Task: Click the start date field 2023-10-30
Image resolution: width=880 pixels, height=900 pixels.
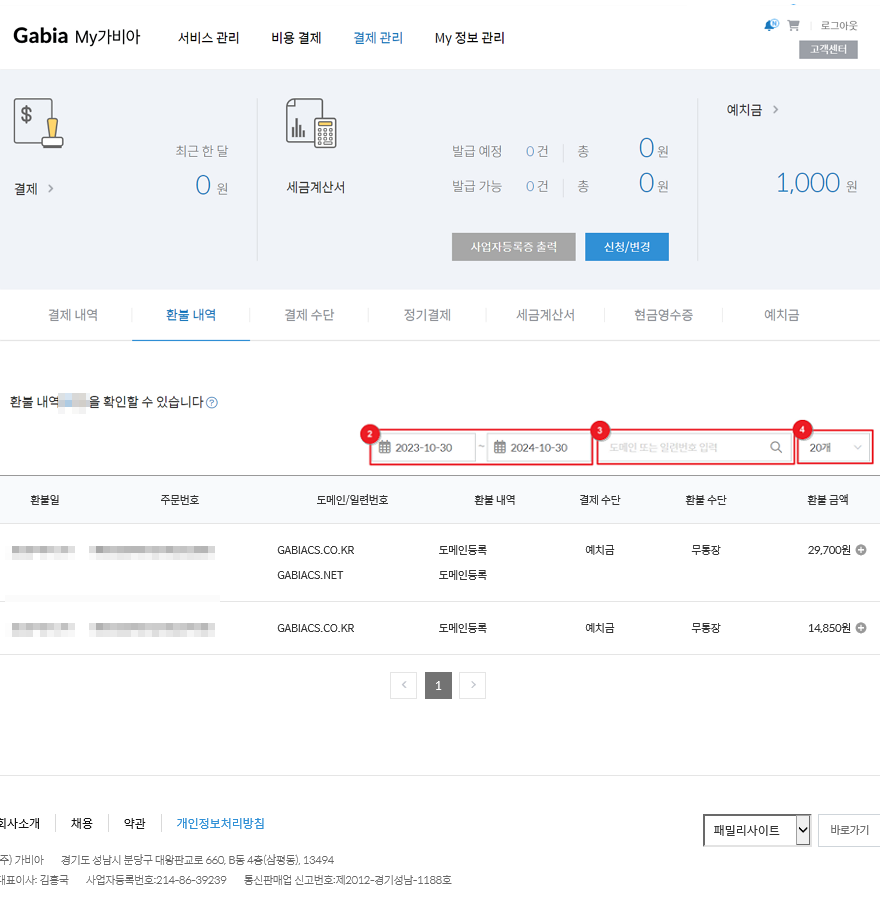Action: [x=424, y=447]
